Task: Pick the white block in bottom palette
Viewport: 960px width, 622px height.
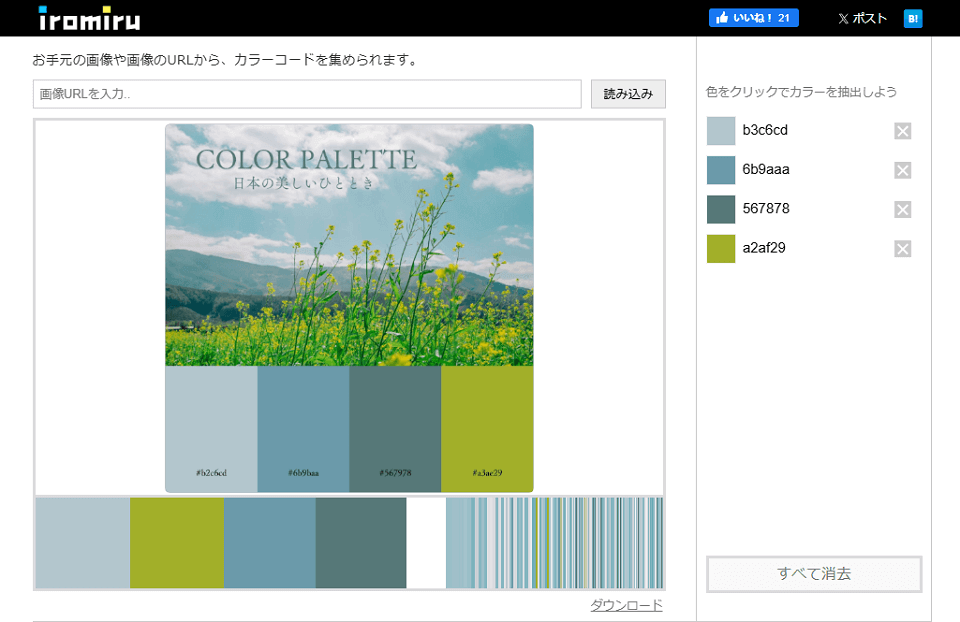Action: click(426, 543)
